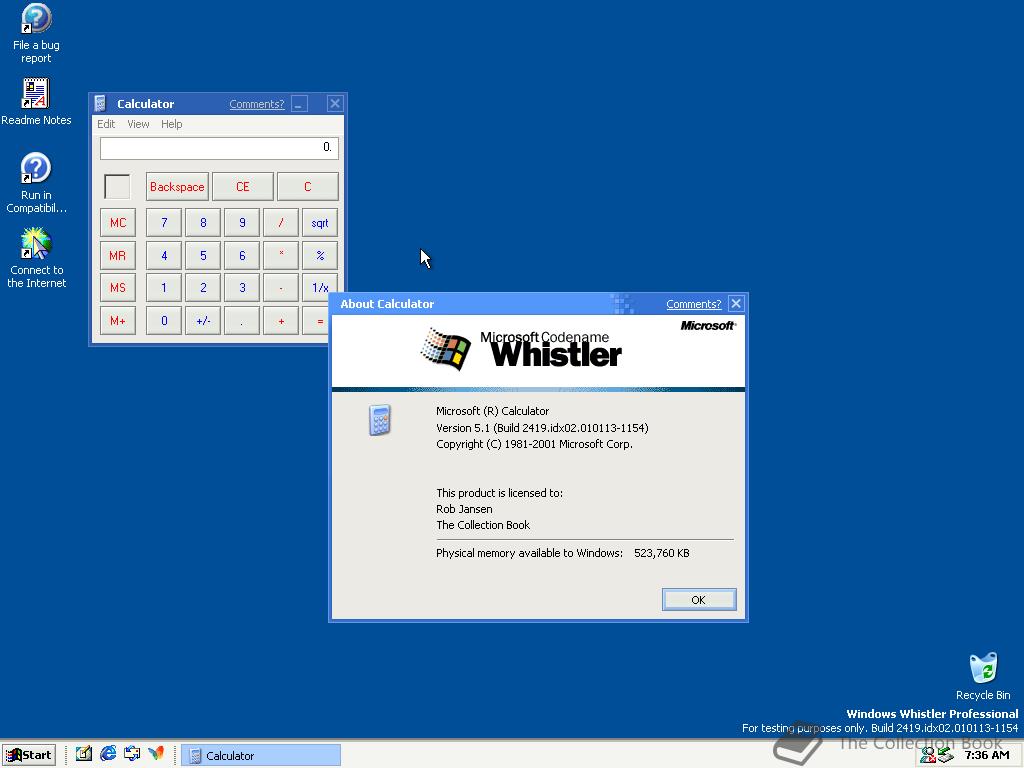This screenshot has width=1024, height=768.
Task: Click digit 5 on the Calculator
Action: point(203,255)
